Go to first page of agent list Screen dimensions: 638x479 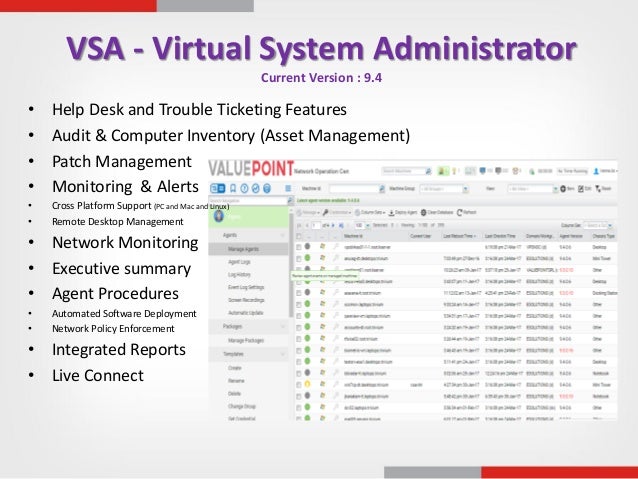pyautogui.click(x=299, y=225)
